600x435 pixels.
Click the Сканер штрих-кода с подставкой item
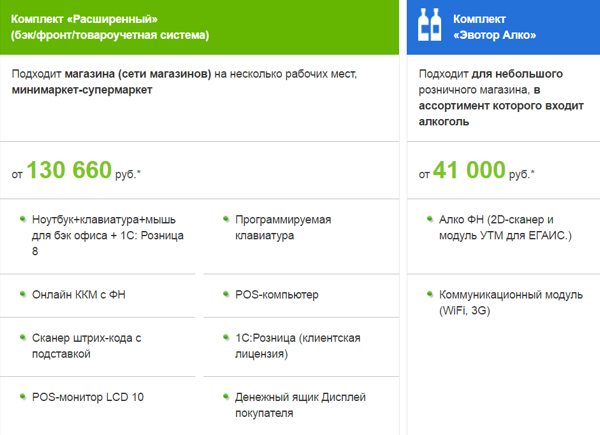point(95,346)
